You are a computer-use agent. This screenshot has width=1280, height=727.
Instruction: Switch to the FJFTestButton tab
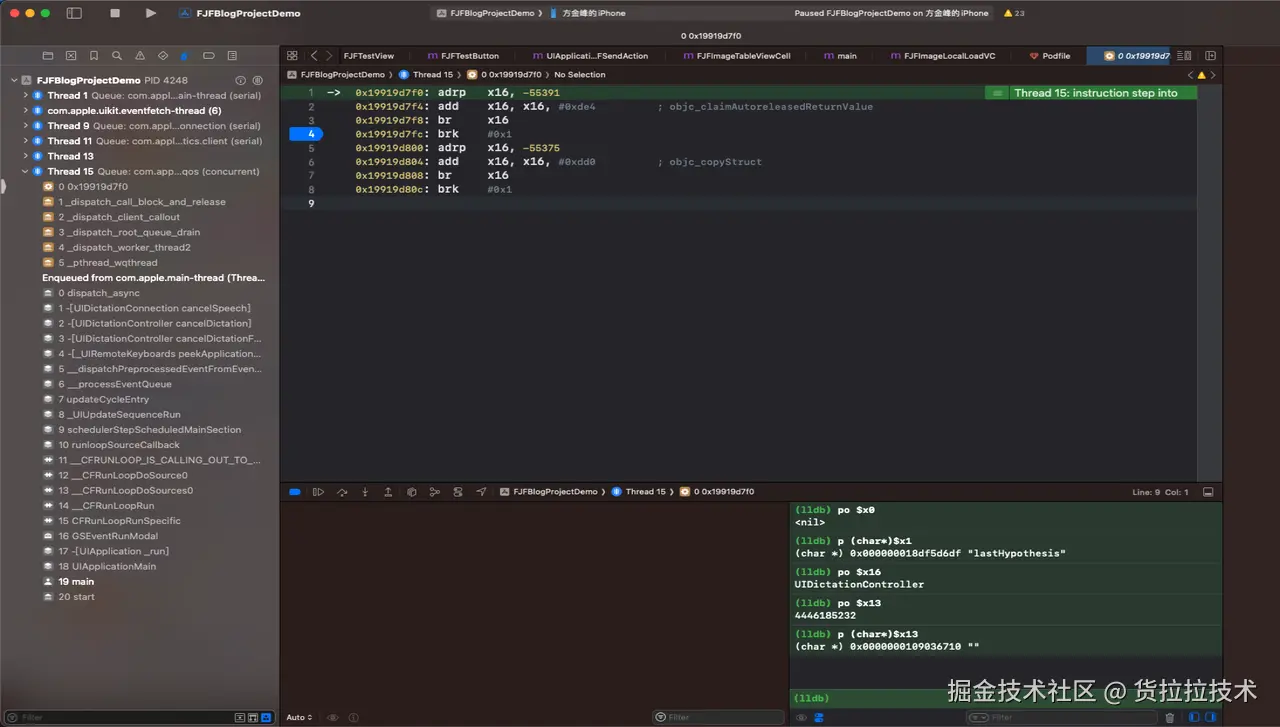[x=463, y=56]
